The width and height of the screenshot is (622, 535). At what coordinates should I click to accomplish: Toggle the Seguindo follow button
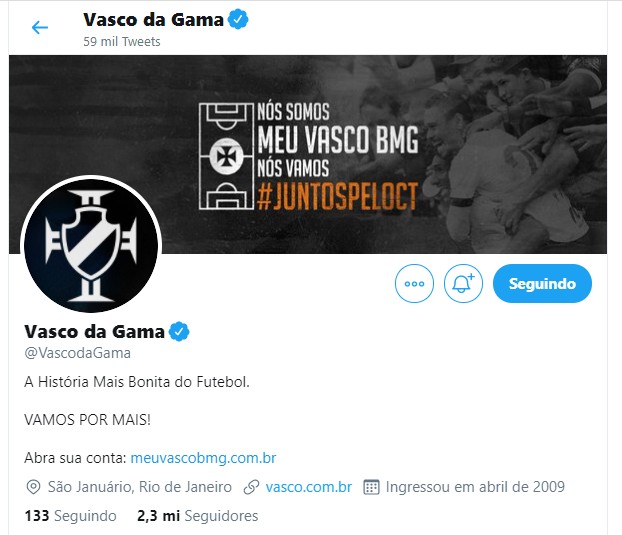pos(542,284)
